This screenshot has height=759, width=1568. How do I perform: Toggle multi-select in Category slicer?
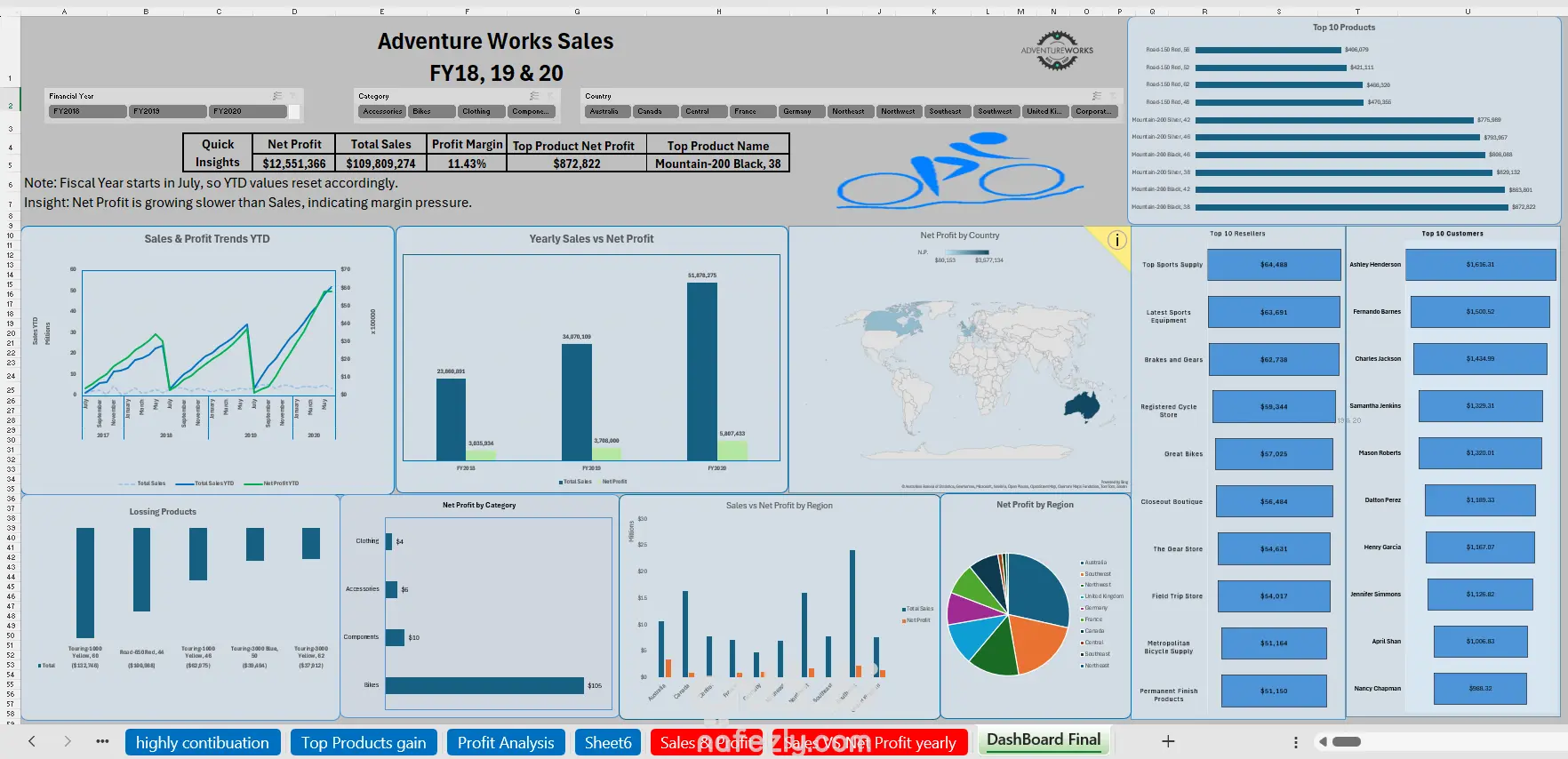[x=534, y=96]
